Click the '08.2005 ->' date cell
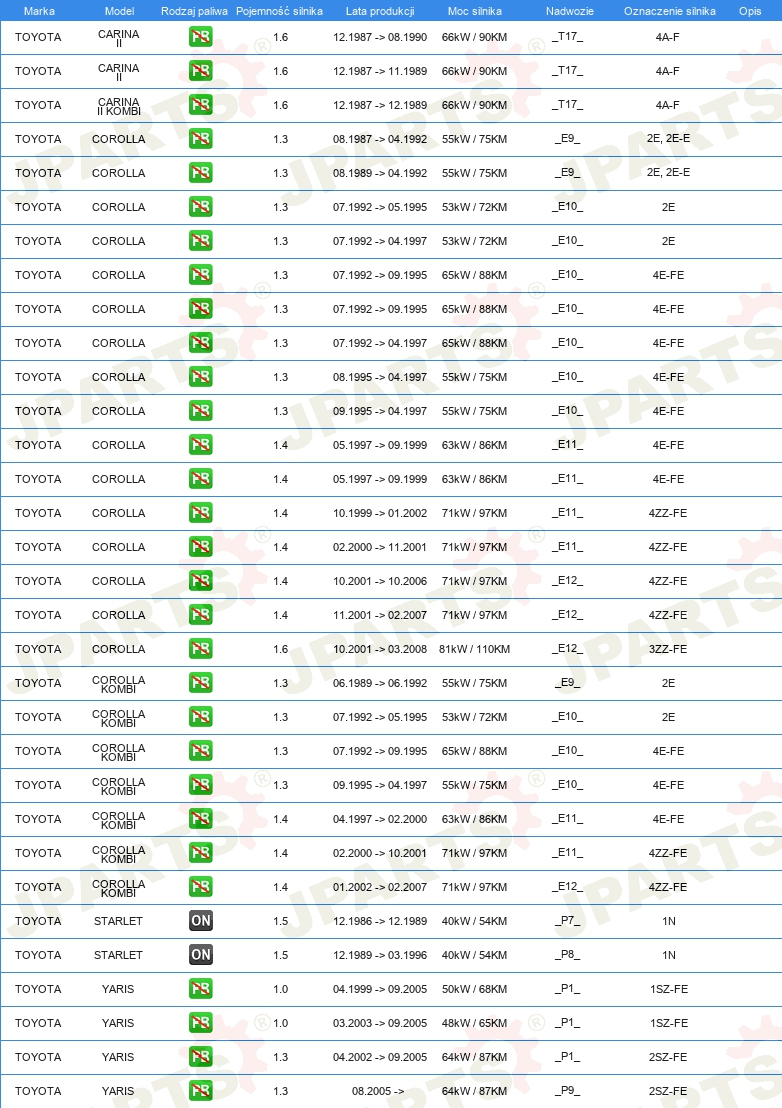 pyautogui.click(x=378, y=1090)
